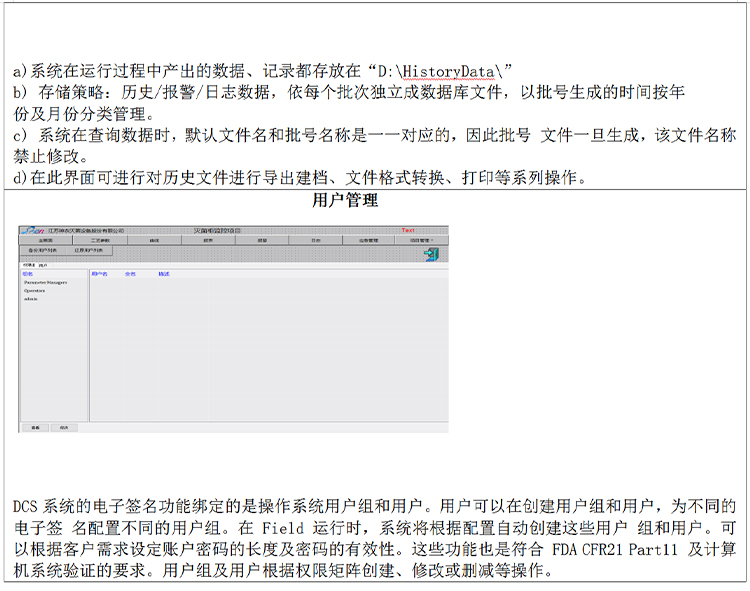750x591 pixels.
Task: Click the 组名 column header
Action: [x=28, y=274]
